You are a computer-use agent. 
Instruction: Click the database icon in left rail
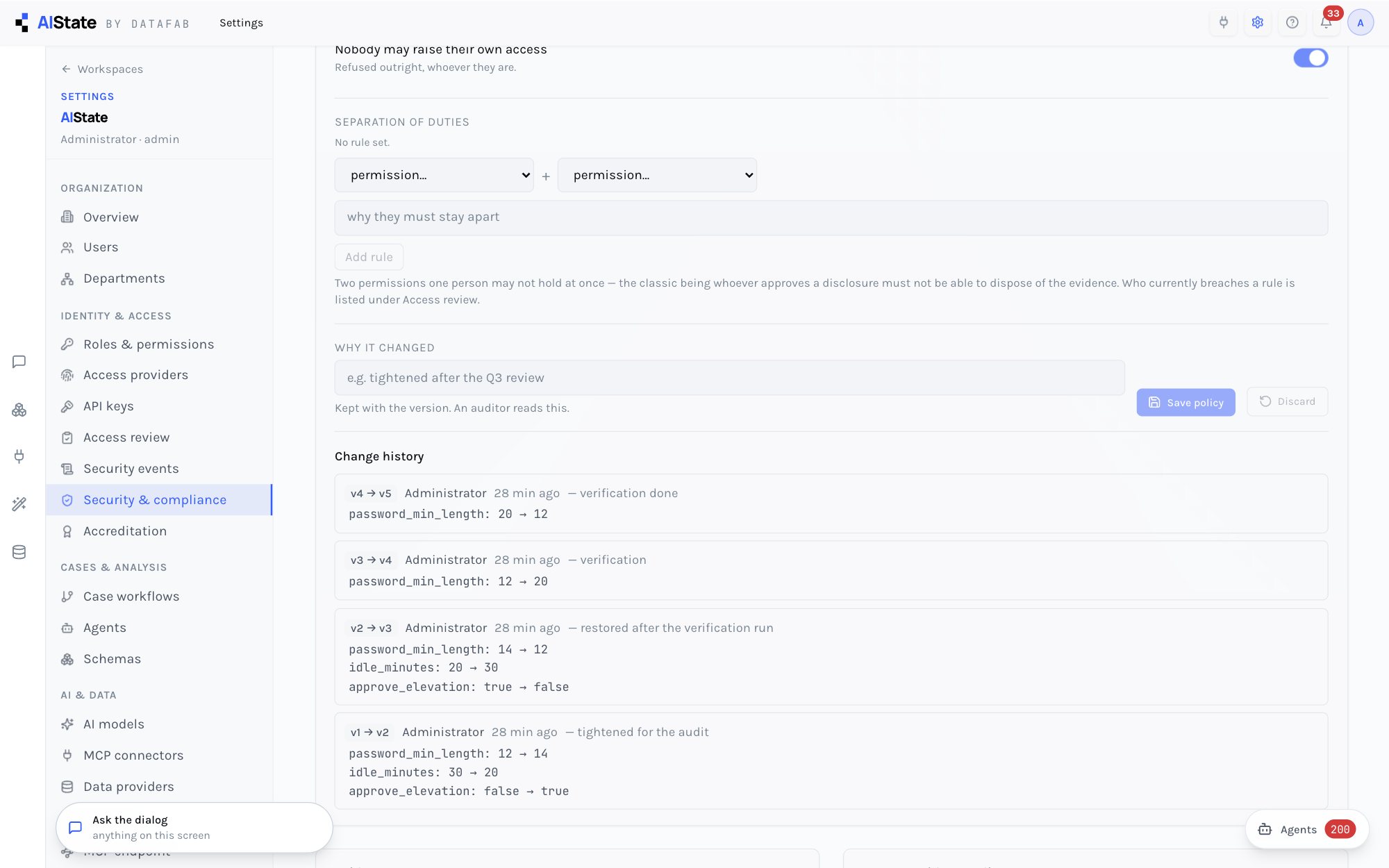pos(19,552)
